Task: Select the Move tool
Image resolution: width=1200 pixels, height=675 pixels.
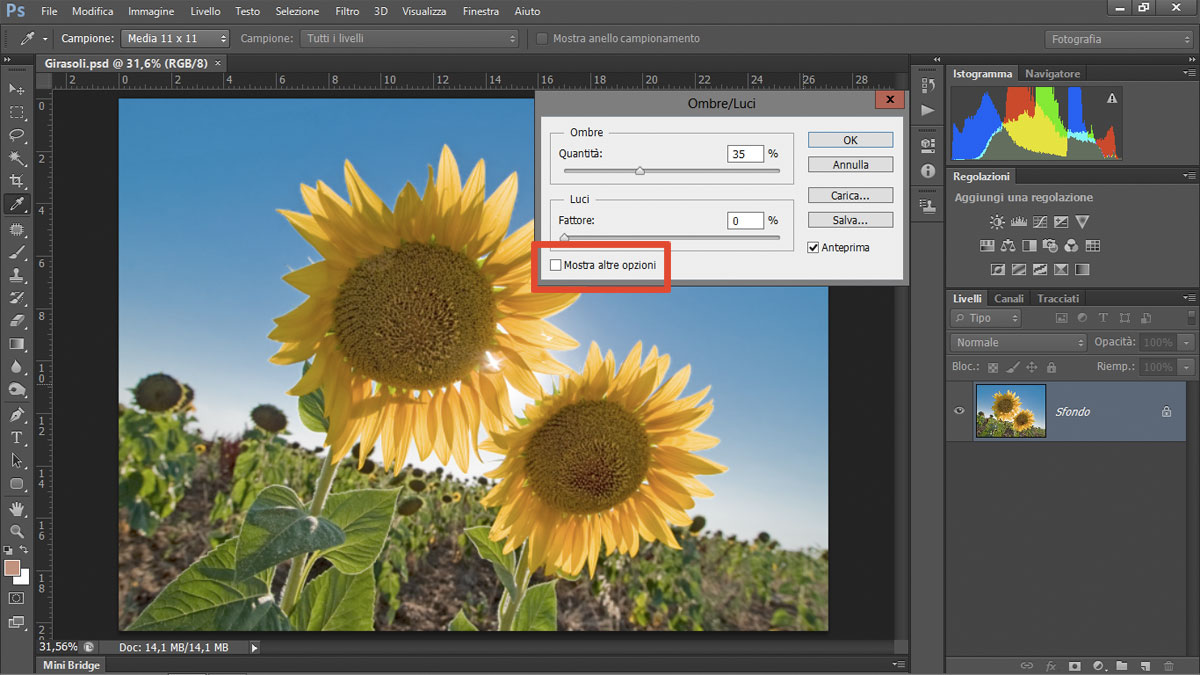Action: click(x=17, y=89)
